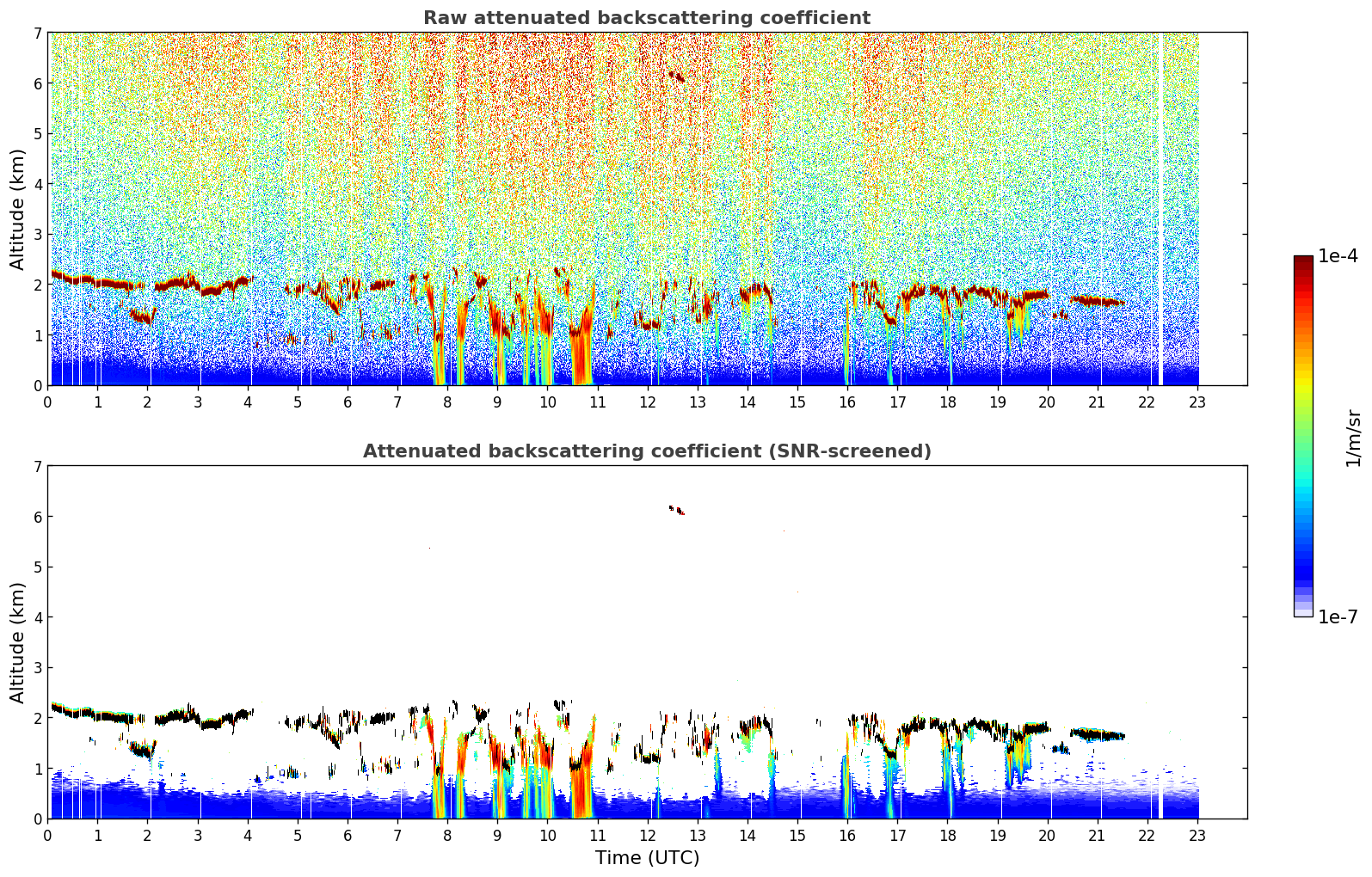Click the colorbar gradient strip
The height and width of the screenshot is (877, 1372).
[1303, 436]
